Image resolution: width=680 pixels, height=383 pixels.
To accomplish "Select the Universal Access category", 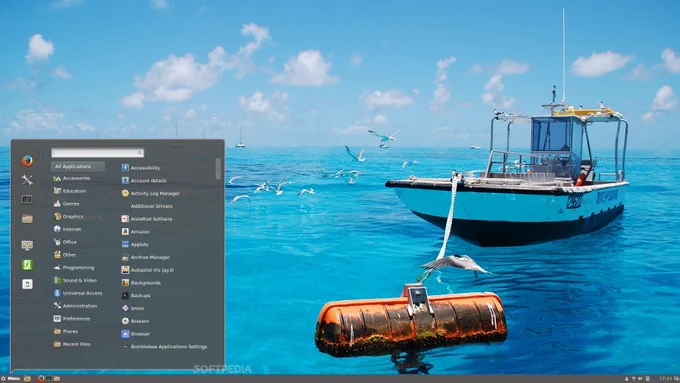I will pyautogui.click(x=78, y=293).
